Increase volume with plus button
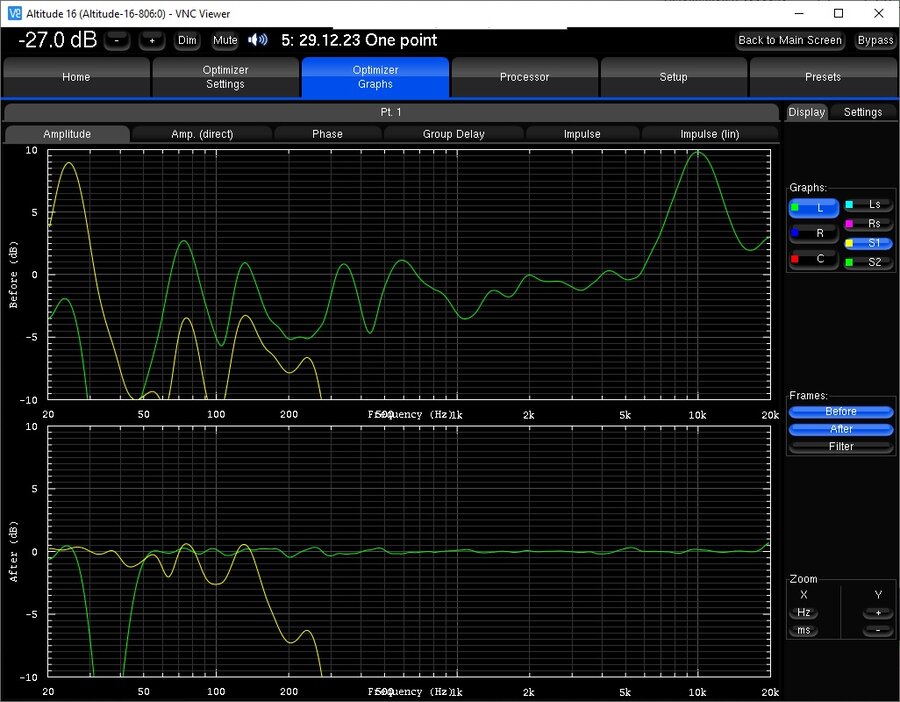Screen dimensions: 900x702 [152, 40]
